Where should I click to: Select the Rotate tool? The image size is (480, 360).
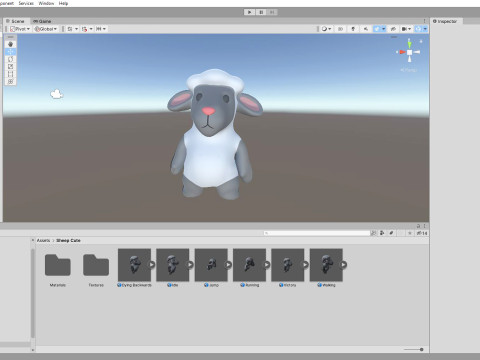point(10,59)
